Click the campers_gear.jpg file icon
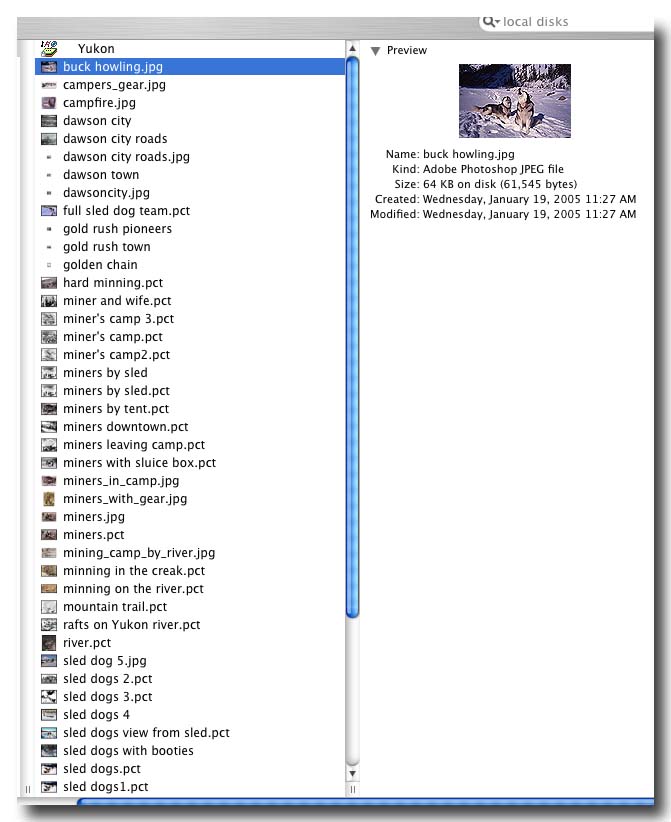 point(49,85)
